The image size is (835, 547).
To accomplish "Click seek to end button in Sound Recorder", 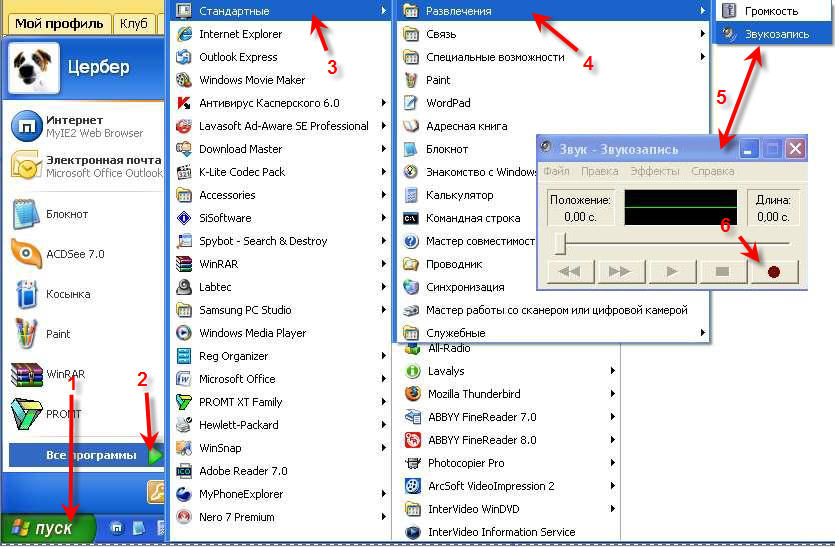I will pyautogui.click(x=620, y=272).
